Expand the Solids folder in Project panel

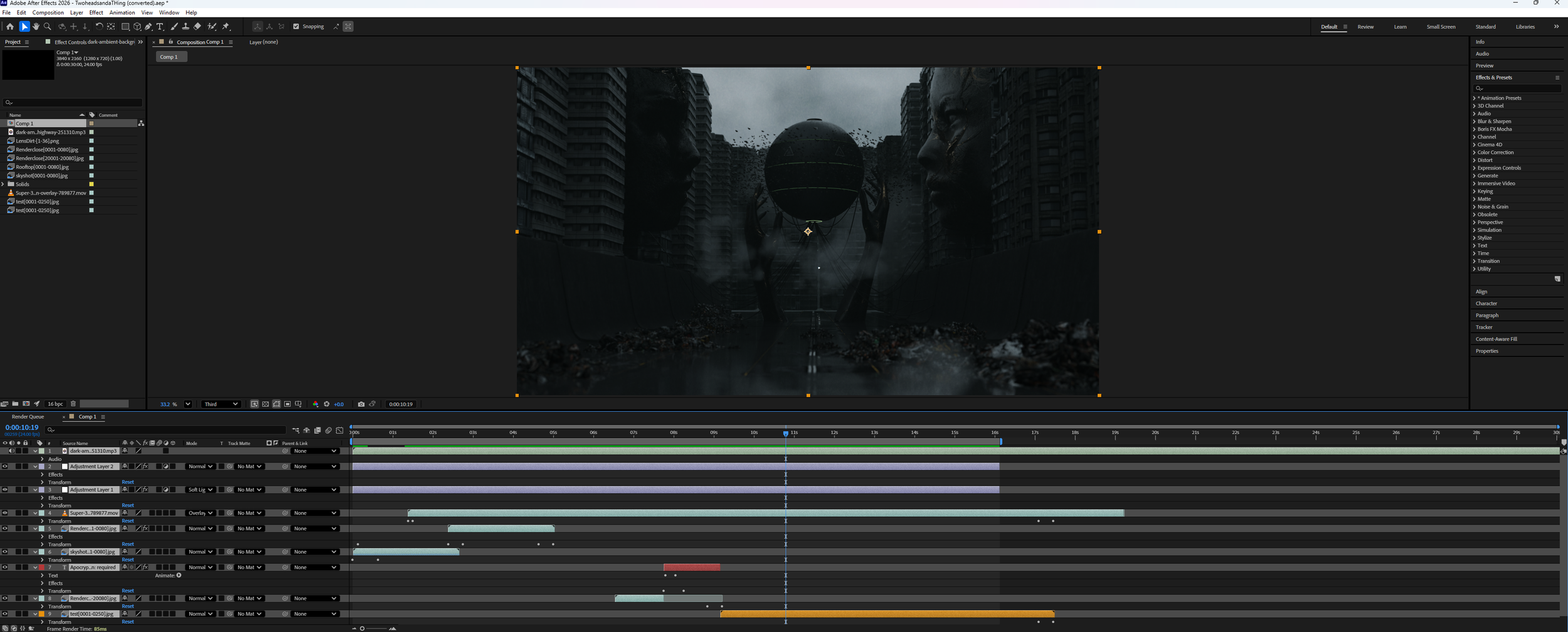point(3,184)
